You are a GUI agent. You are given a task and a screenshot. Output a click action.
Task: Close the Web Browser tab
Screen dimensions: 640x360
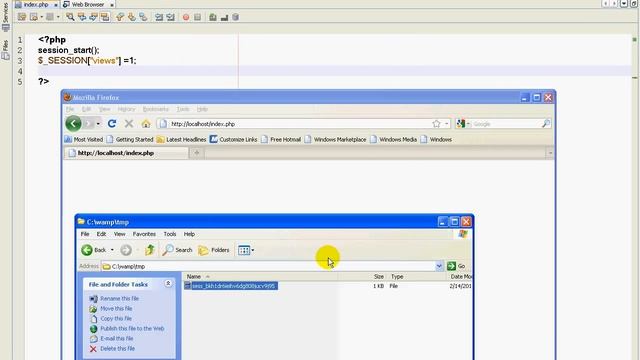point(112,5)
